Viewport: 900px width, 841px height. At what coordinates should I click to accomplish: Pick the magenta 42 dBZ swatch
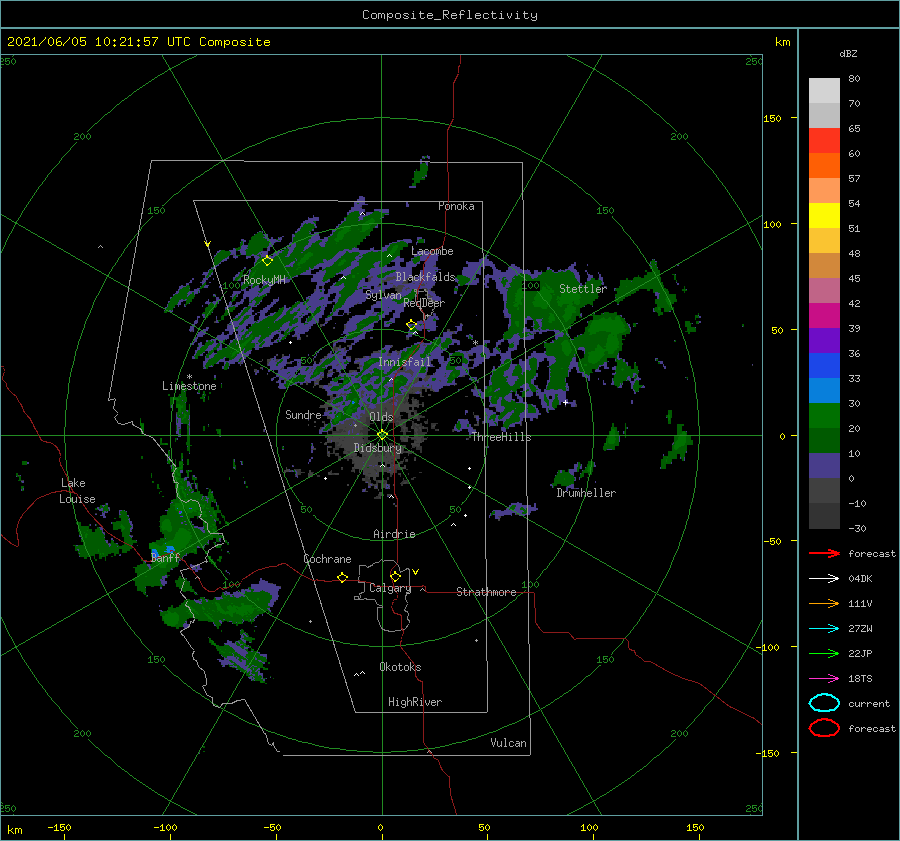pyautogui.click(x=824, y=315)
